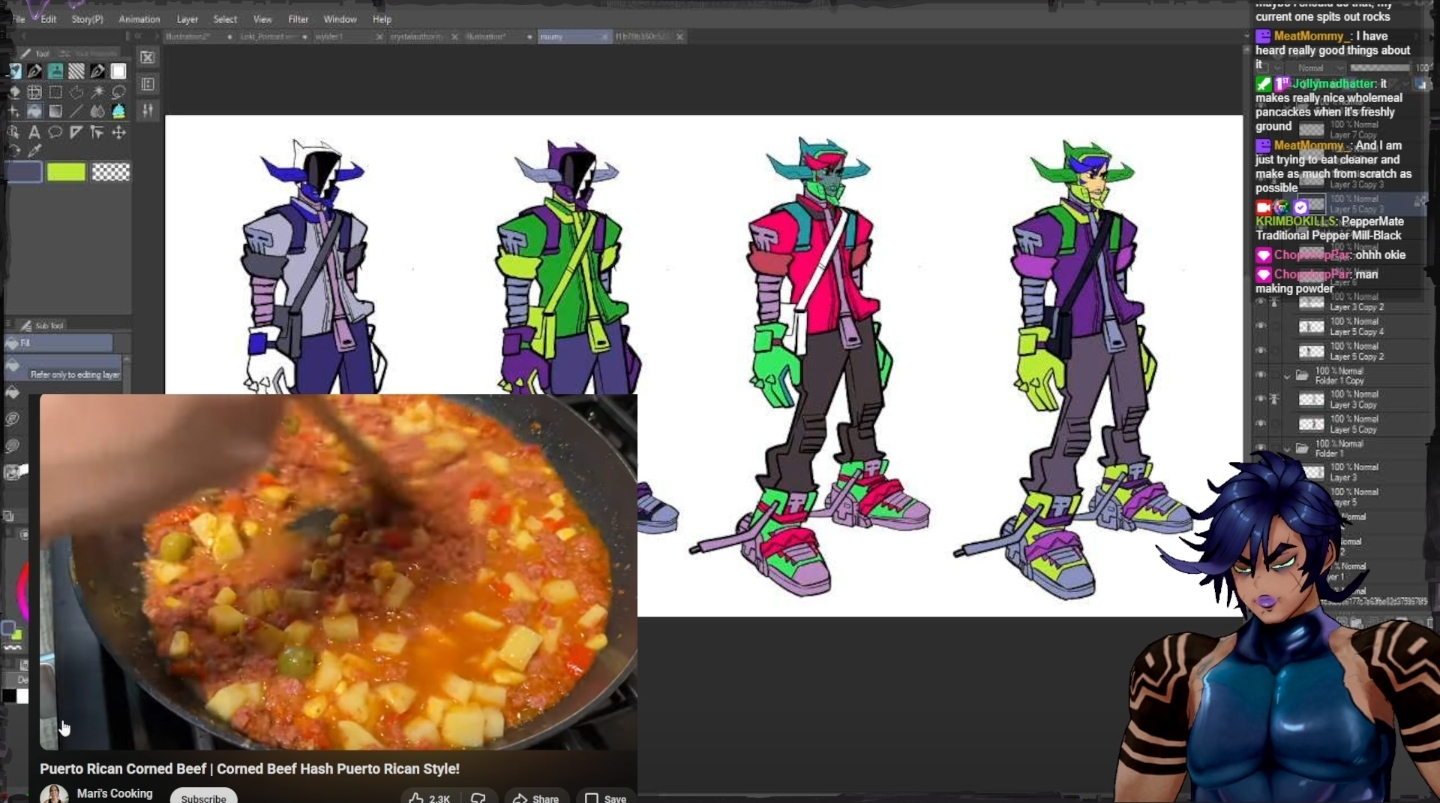Click the Share button under the video
The image size is (1440, 803).
(537, 798)
